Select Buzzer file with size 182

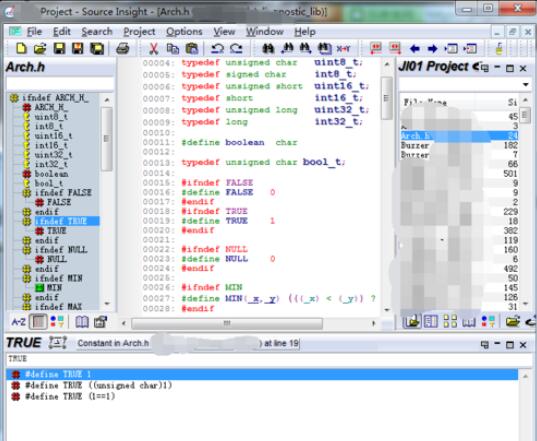tap(459, 145)
